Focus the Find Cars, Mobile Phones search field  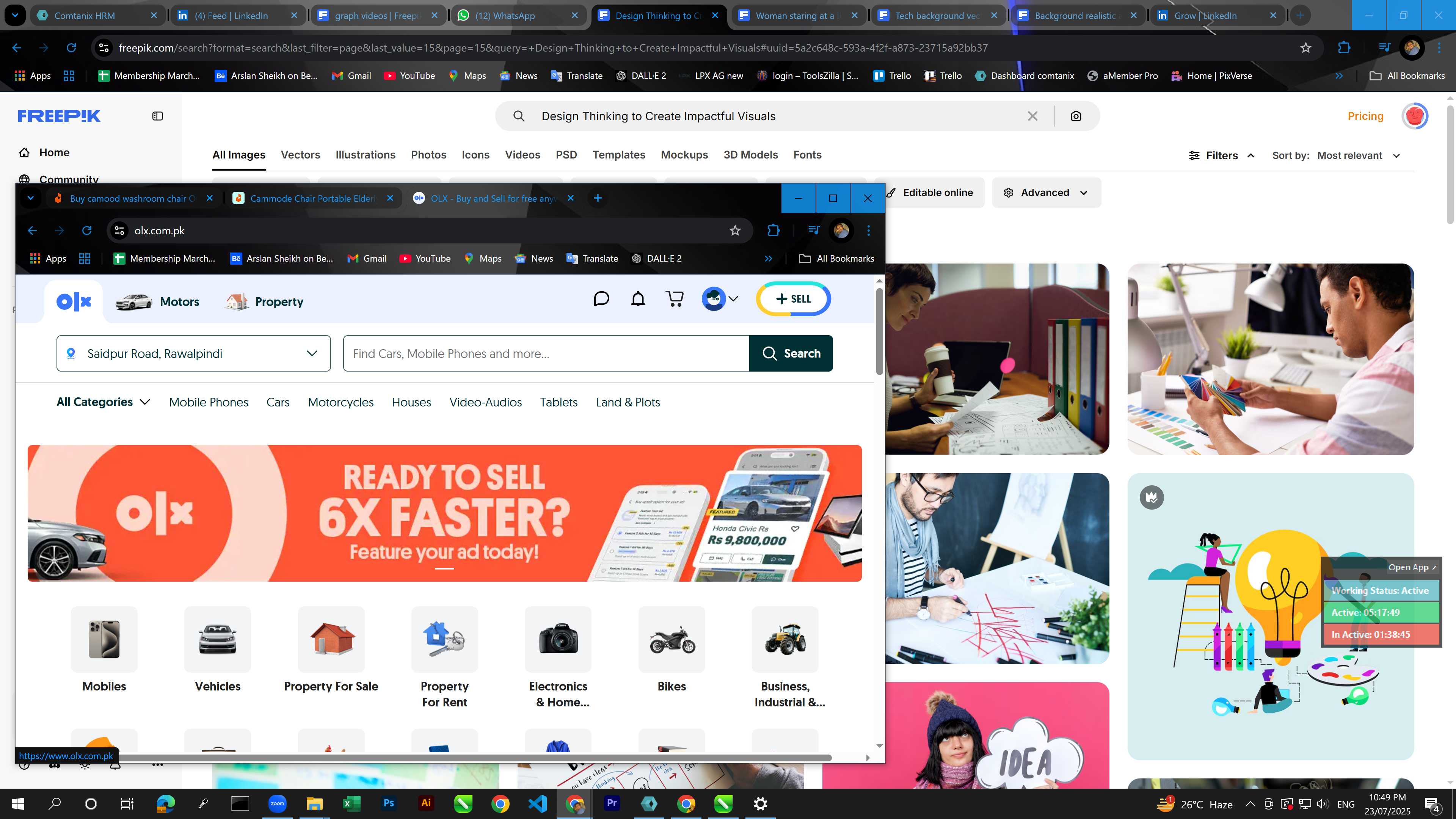click(546, 353)
